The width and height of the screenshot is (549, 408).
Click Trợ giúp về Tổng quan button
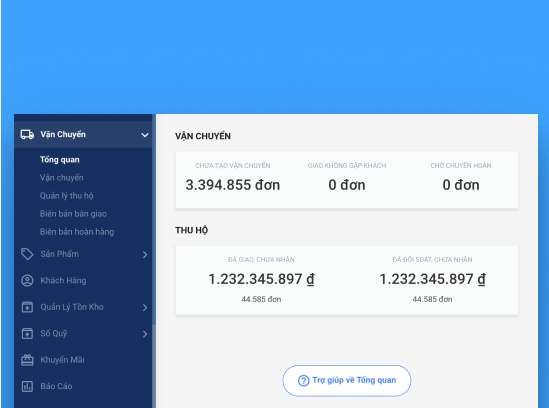347,381
